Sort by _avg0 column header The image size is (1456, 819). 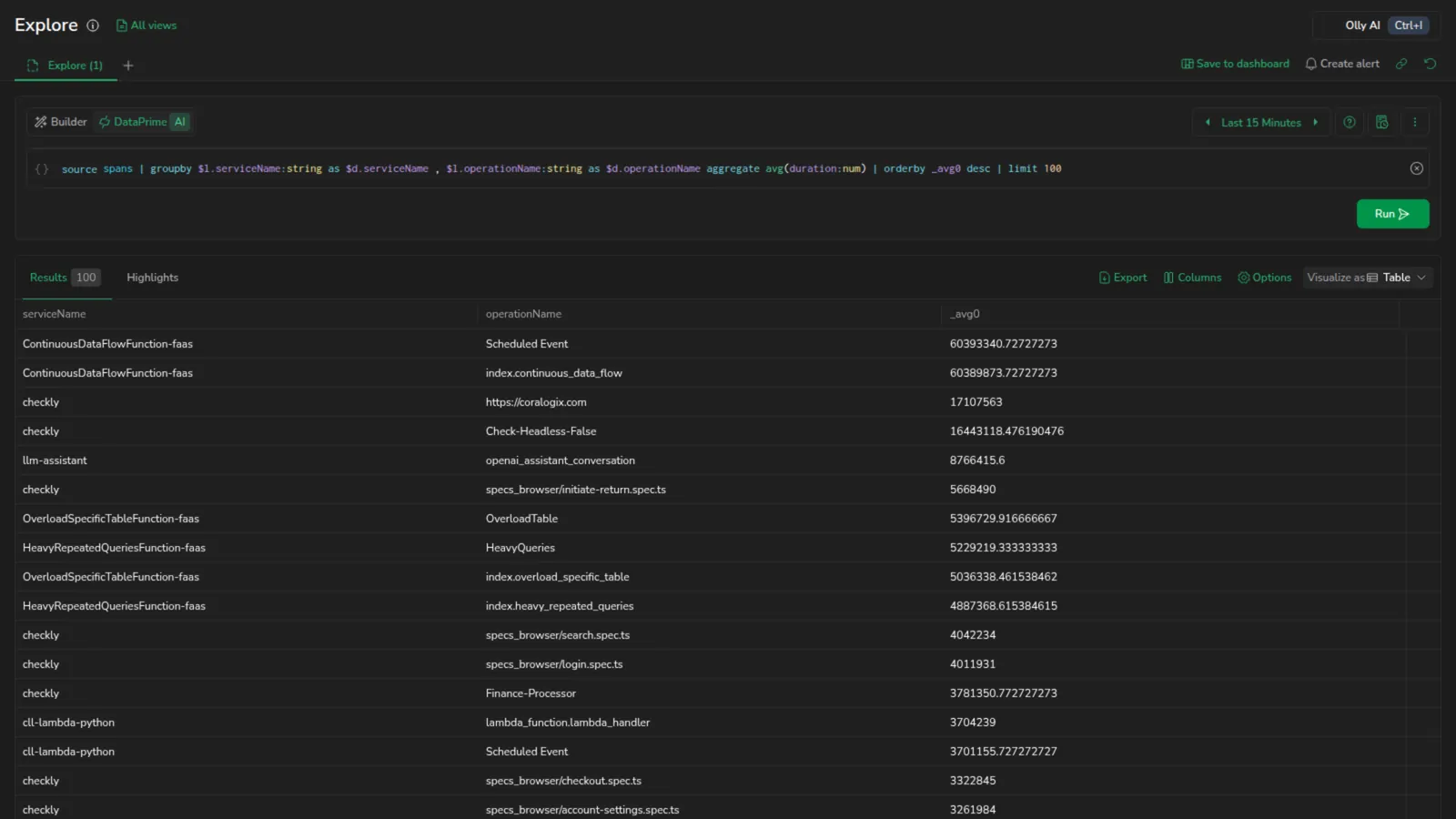click(965, 314)
